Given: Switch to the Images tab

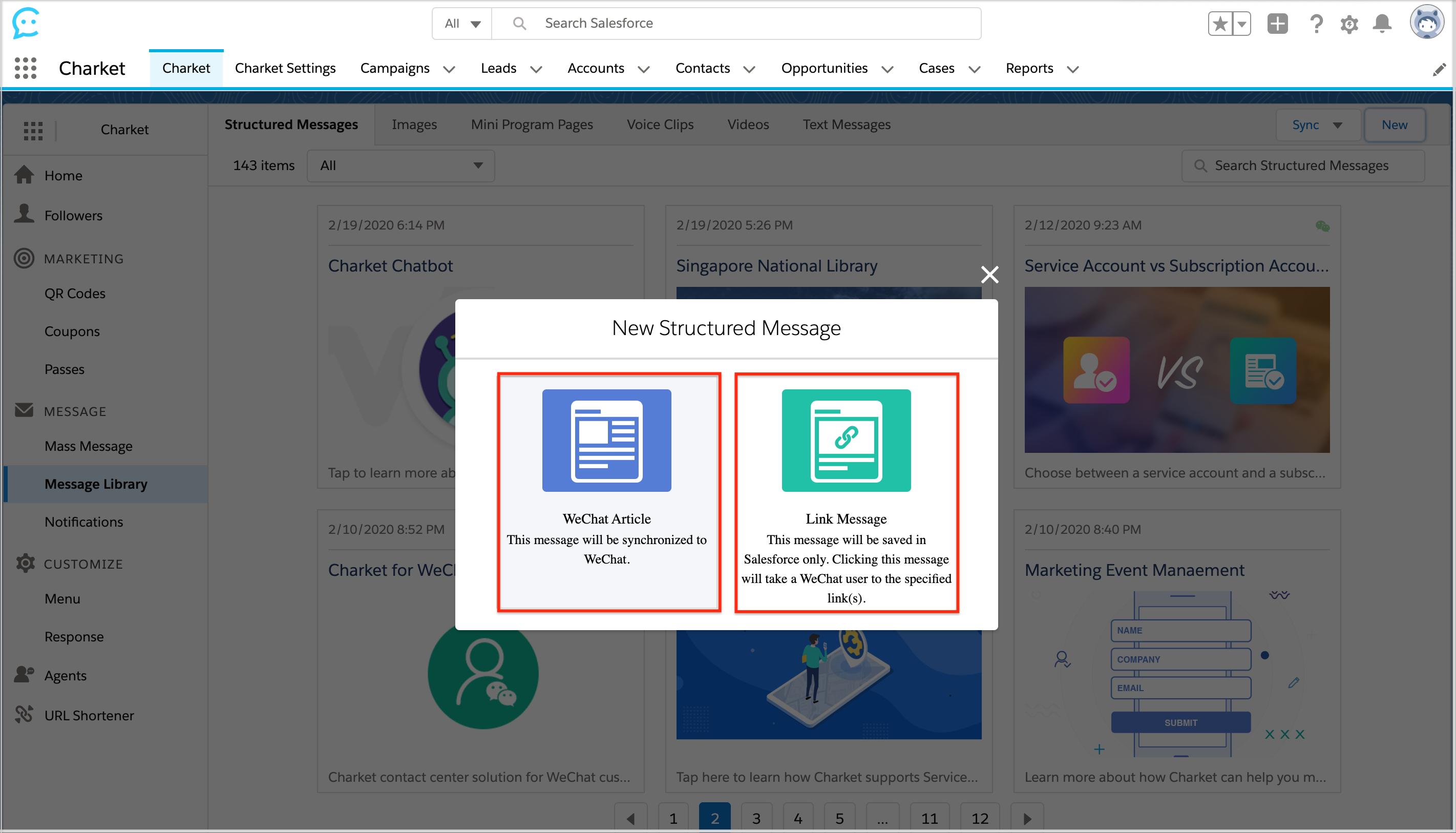Looking at the screenshot, I should pyautogui.click(x=414, y=124).
